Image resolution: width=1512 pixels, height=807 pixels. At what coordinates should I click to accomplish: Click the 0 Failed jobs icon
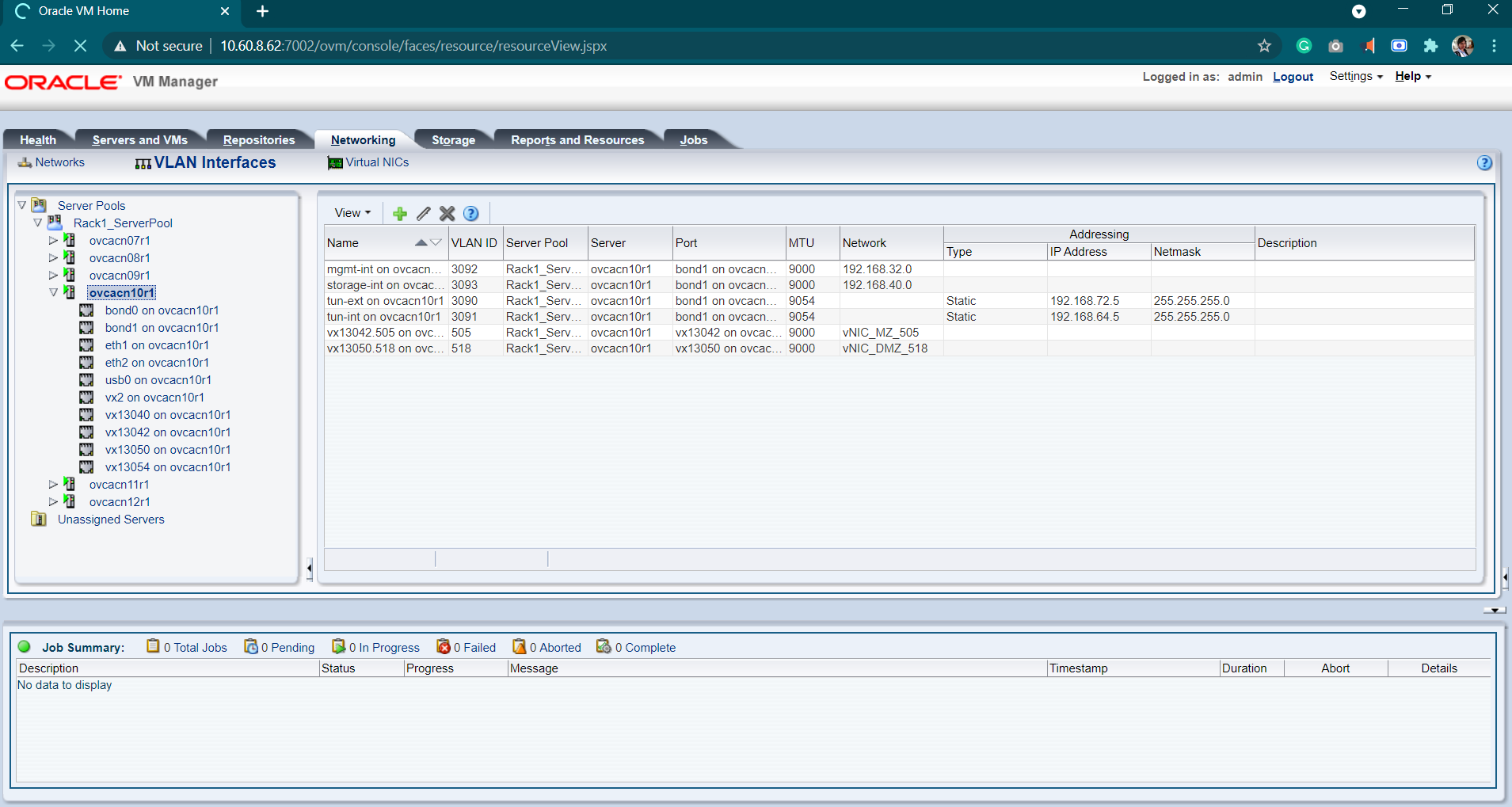pos(444,647)
